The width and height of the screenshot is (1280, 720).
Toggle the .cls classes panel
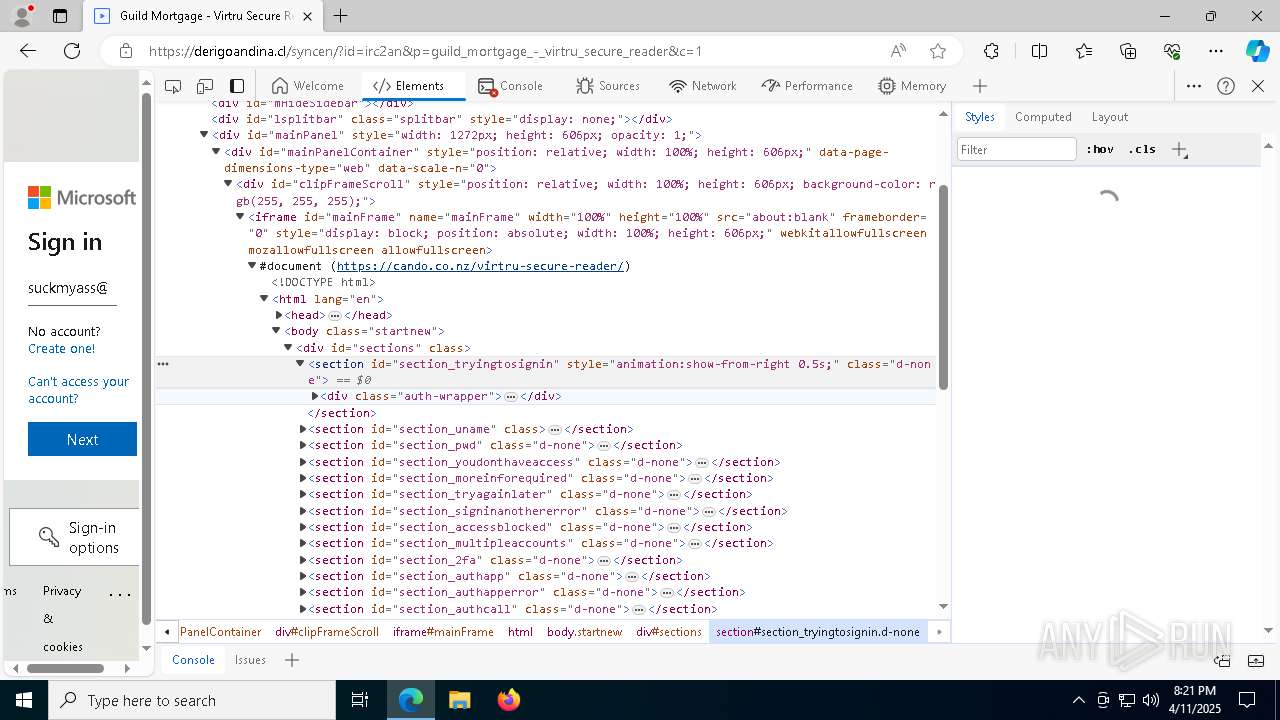pos(1142,149)
